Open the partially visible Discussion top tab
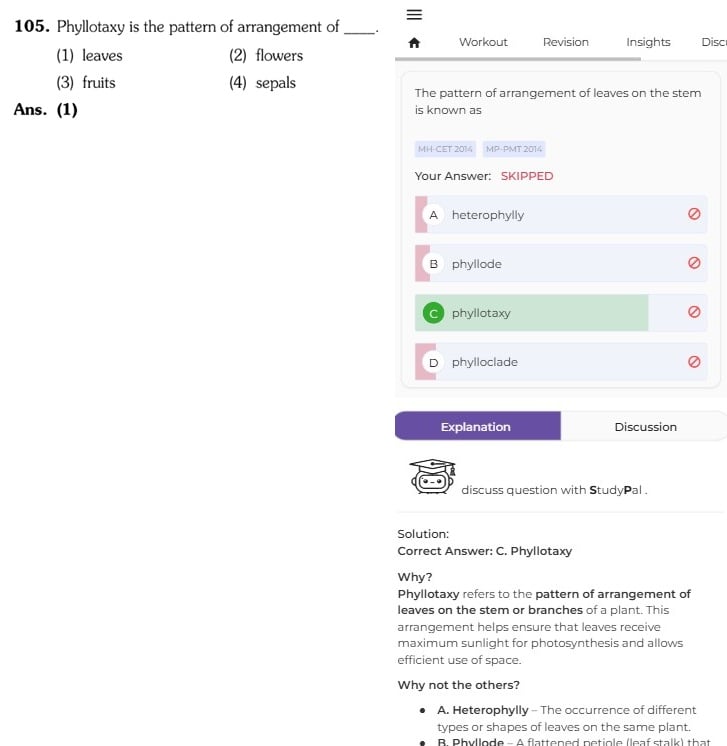Viewport: 727px width, 746px height. pyautogui.click(x=714, y=42)
